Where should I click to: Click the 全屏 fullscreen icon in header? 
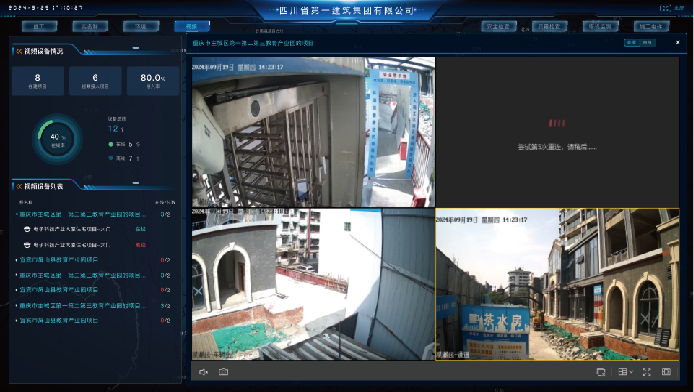tap(665, 8)
